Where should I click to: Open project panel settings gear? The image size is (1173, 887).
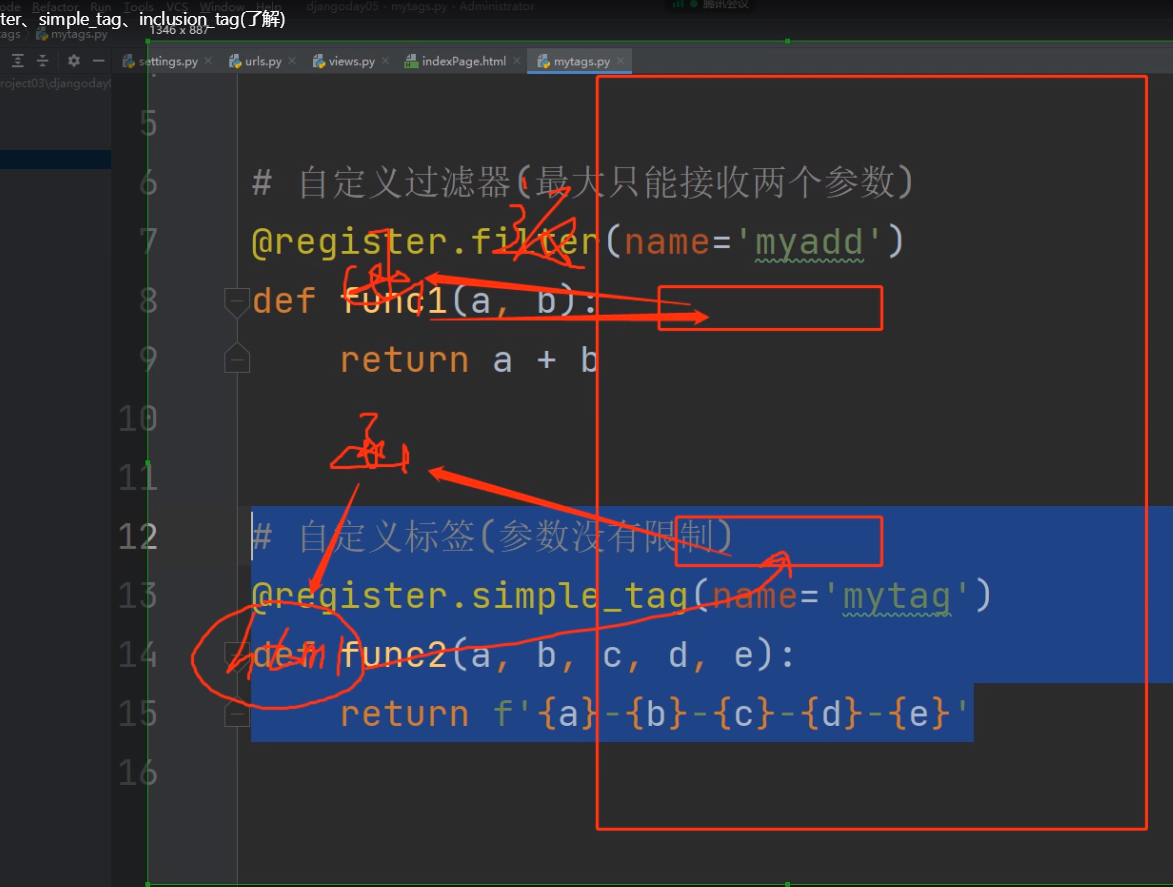[73, 61]
